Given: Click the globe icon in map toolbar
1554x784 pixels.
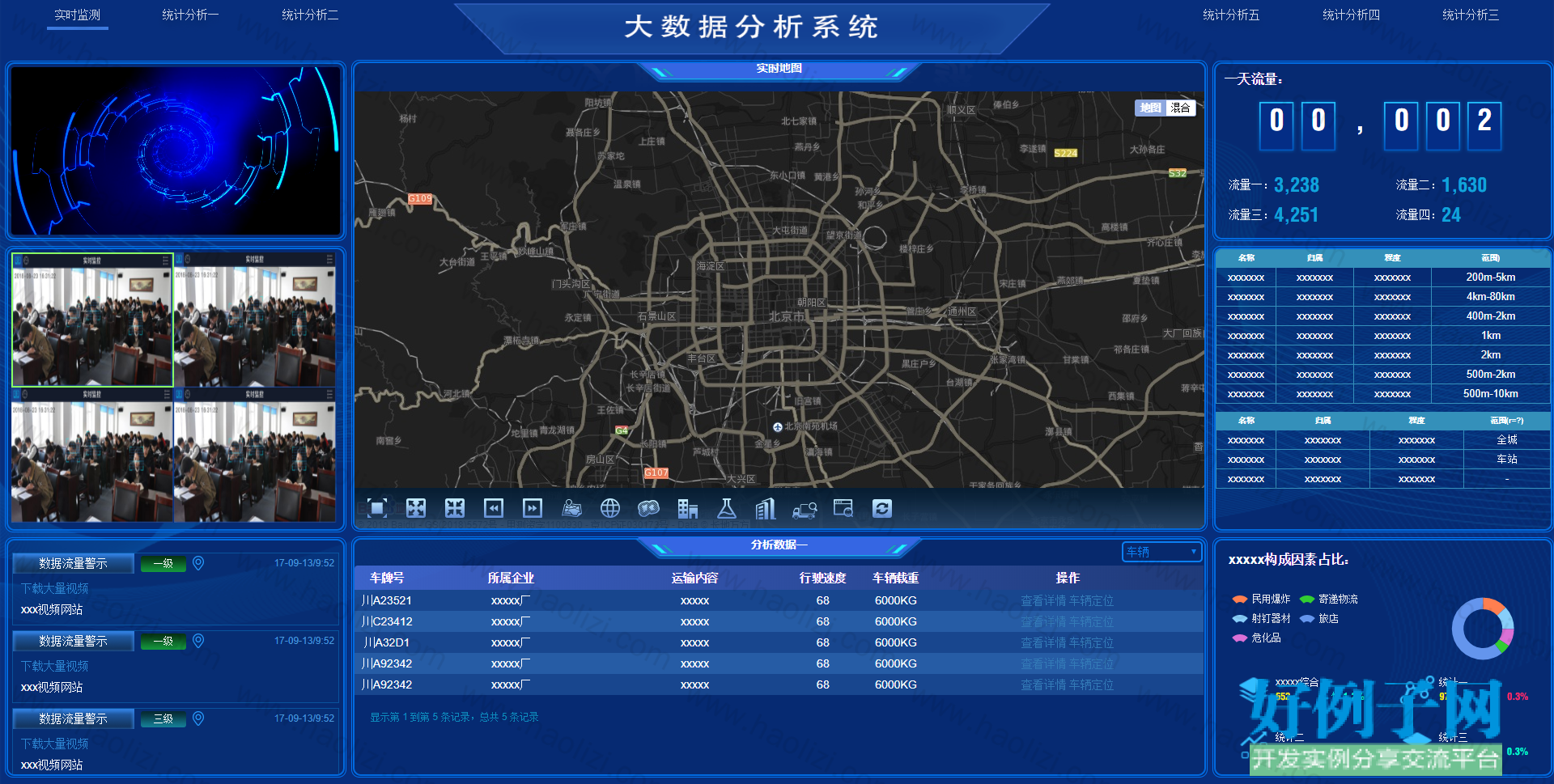Looking at the screenshot, I should (610, 508).
